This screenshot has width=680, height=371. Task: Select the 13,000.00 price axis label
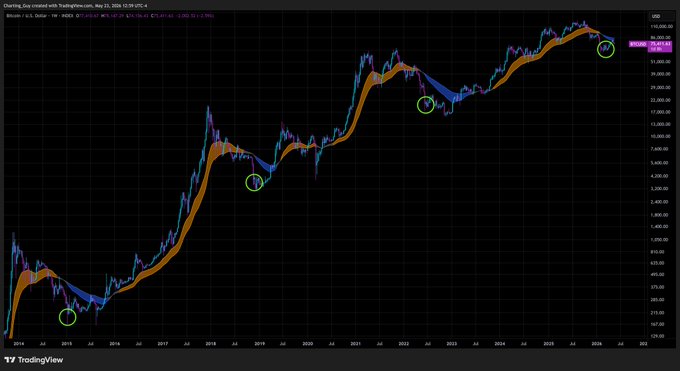pos(660,124)
